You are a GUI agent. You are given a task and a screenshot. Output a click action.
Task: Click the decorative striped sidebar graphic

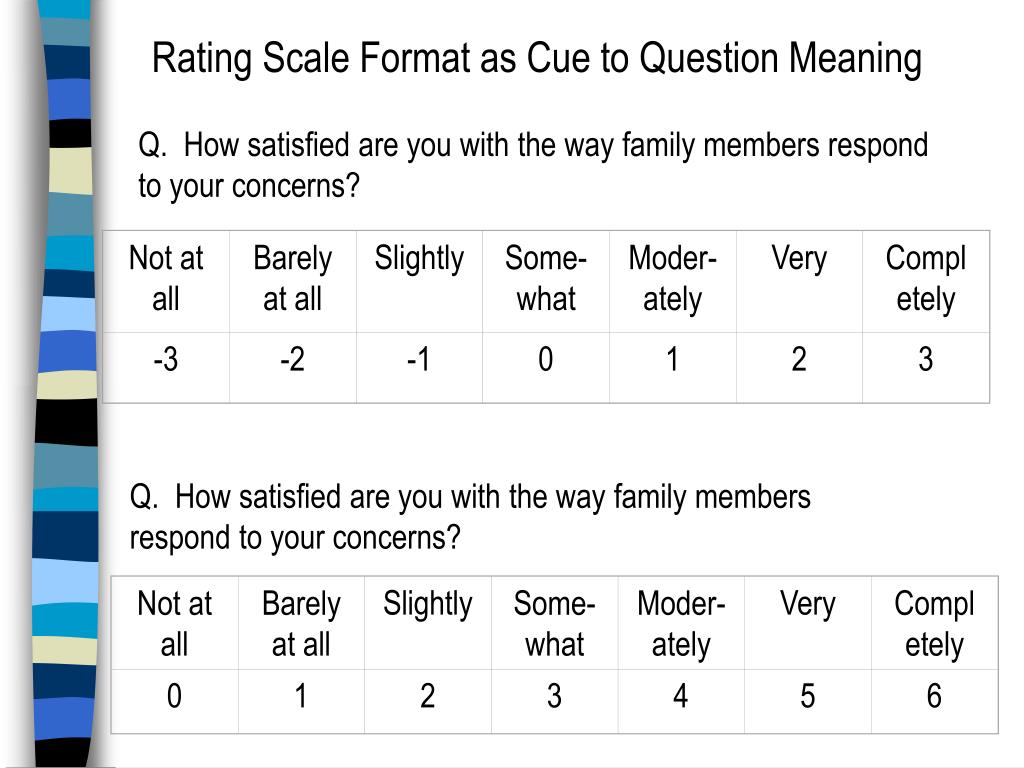click(65, 384)
